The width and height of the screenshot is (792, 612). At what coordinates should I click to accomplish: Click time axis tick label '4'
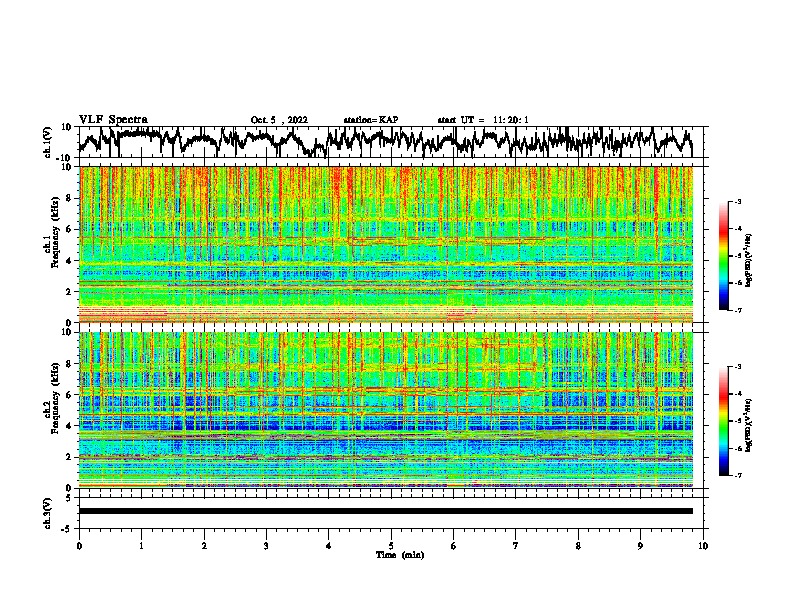point(329,546)
